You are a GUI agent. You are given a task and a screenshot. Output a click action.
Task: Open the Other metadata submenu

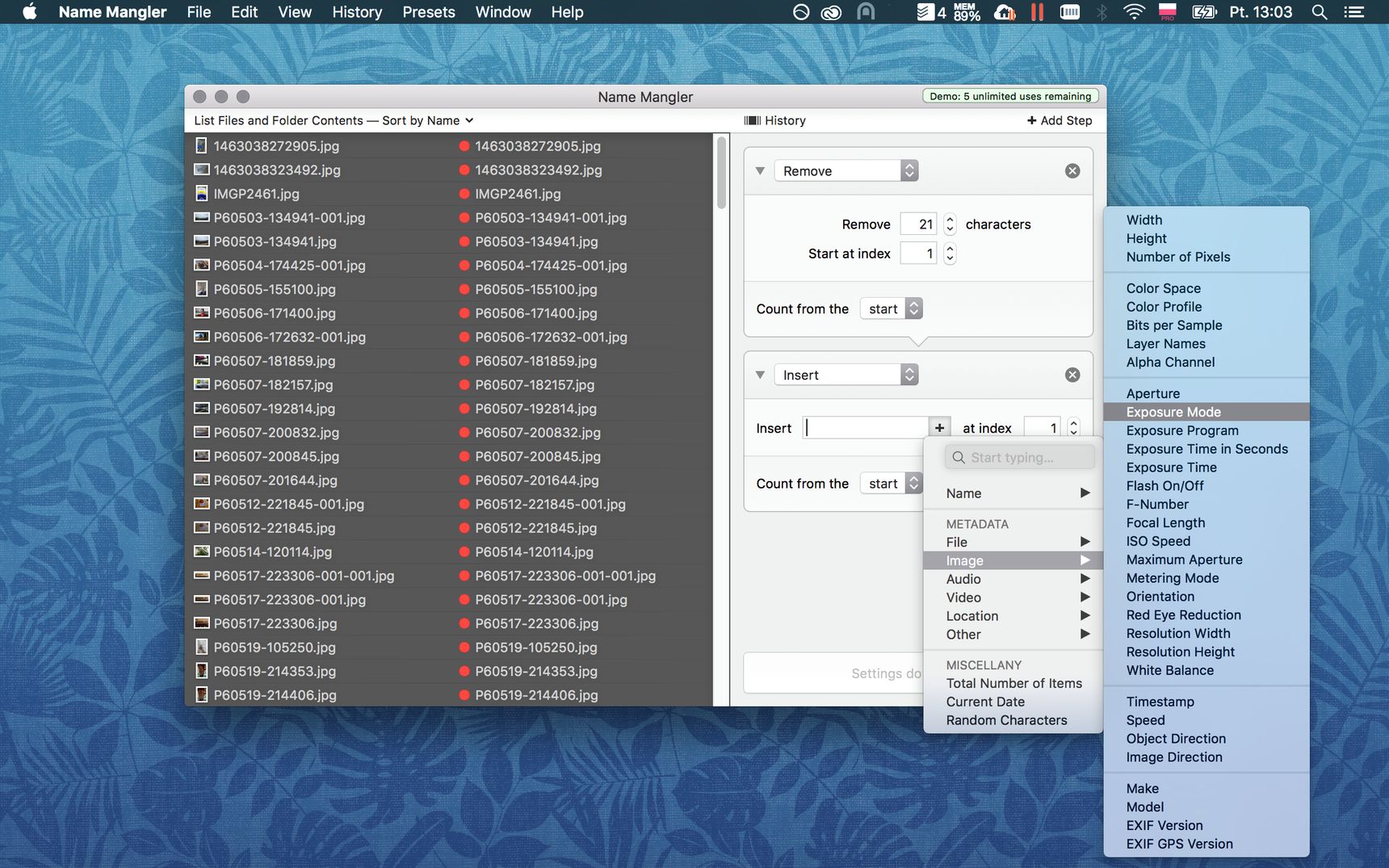pyautogui.click(x=1013, y=635)
